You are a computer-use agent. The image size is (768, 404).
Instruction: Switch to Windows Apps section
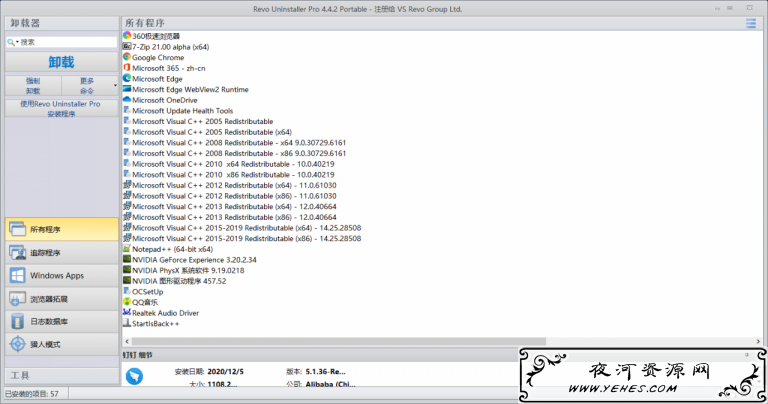click(62, 275)
